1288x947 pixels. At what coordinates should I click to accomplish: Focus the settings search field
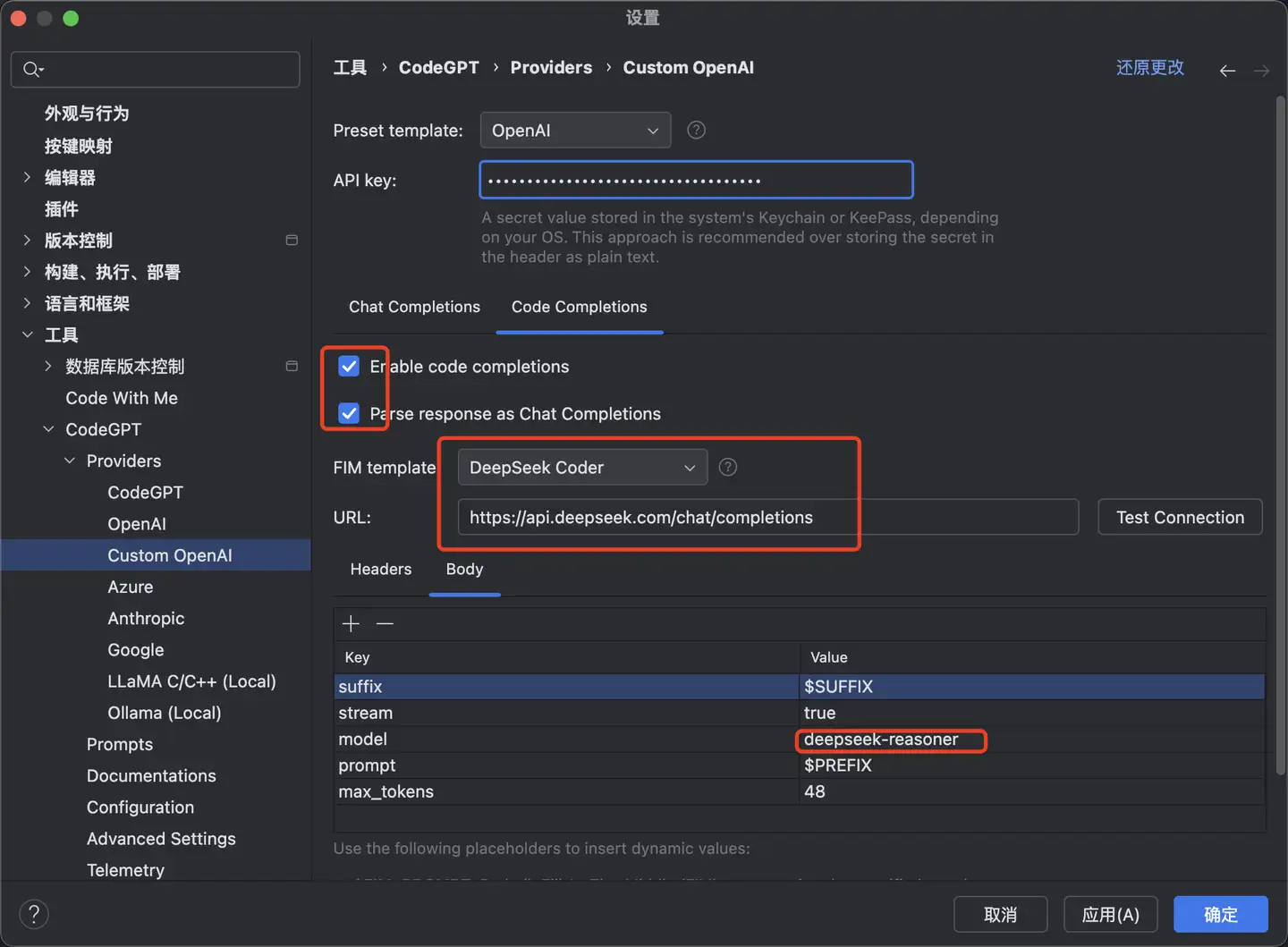[x=156, y=70]
